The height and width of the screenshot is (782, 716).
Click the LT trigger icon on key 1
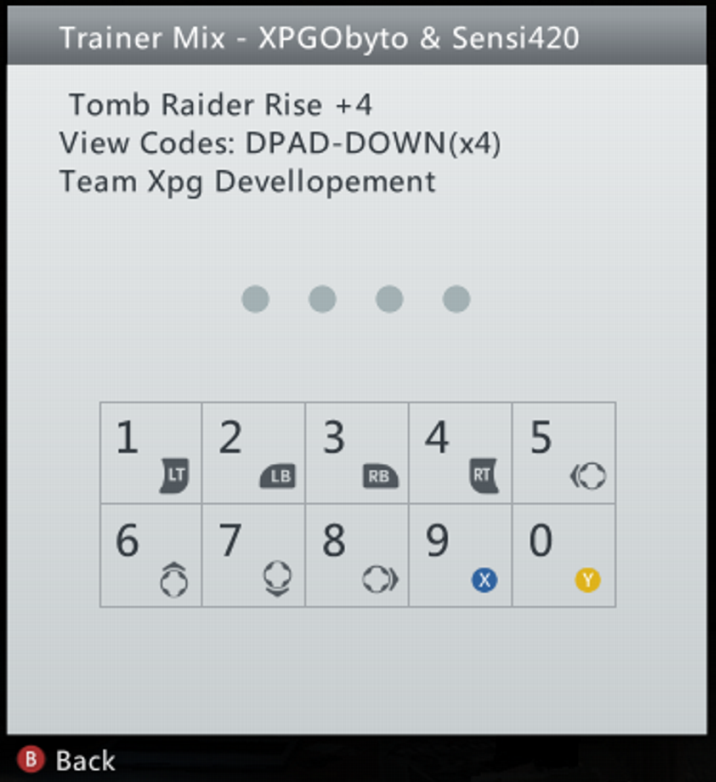(175, 475)
